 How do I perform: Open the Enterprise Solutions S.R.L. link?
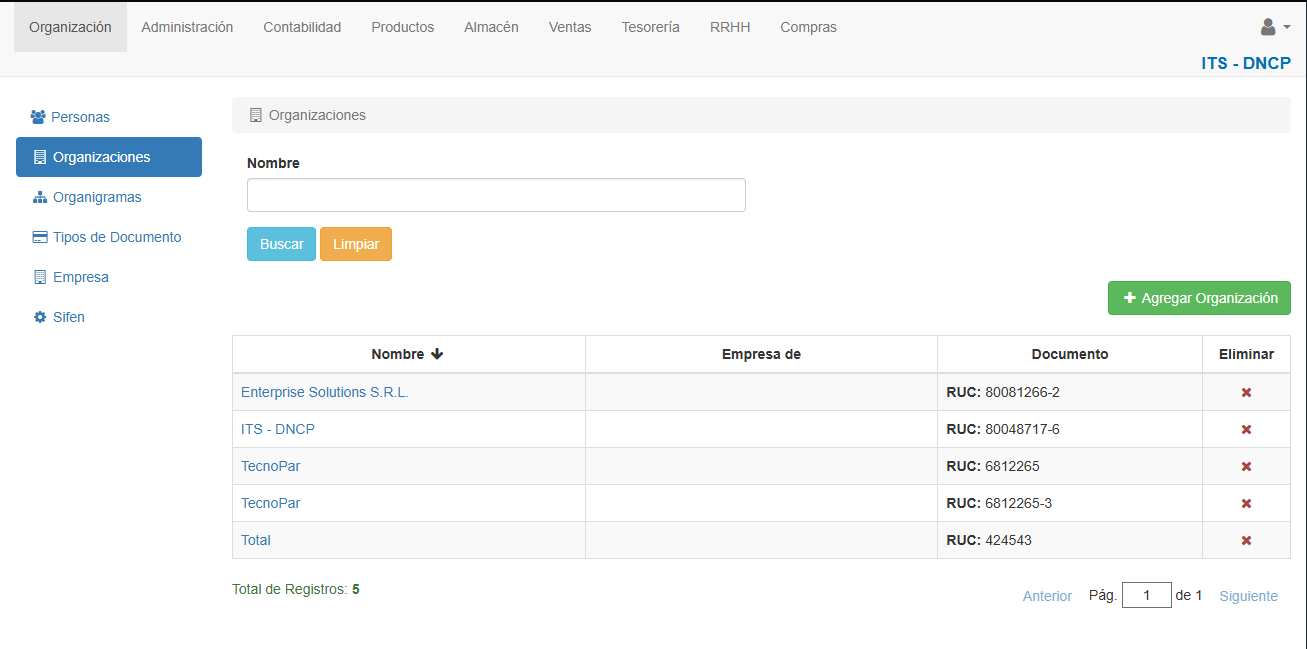pos(324,392)
